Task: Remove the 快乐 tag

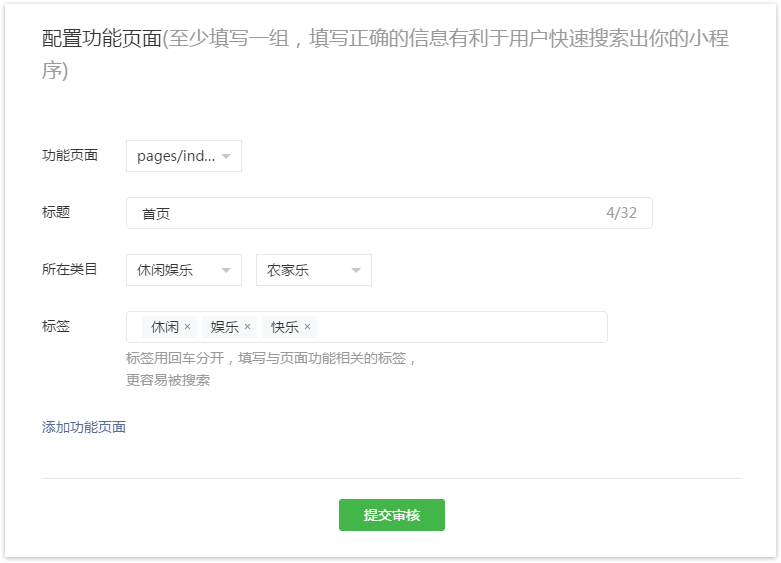Action: 307,327
